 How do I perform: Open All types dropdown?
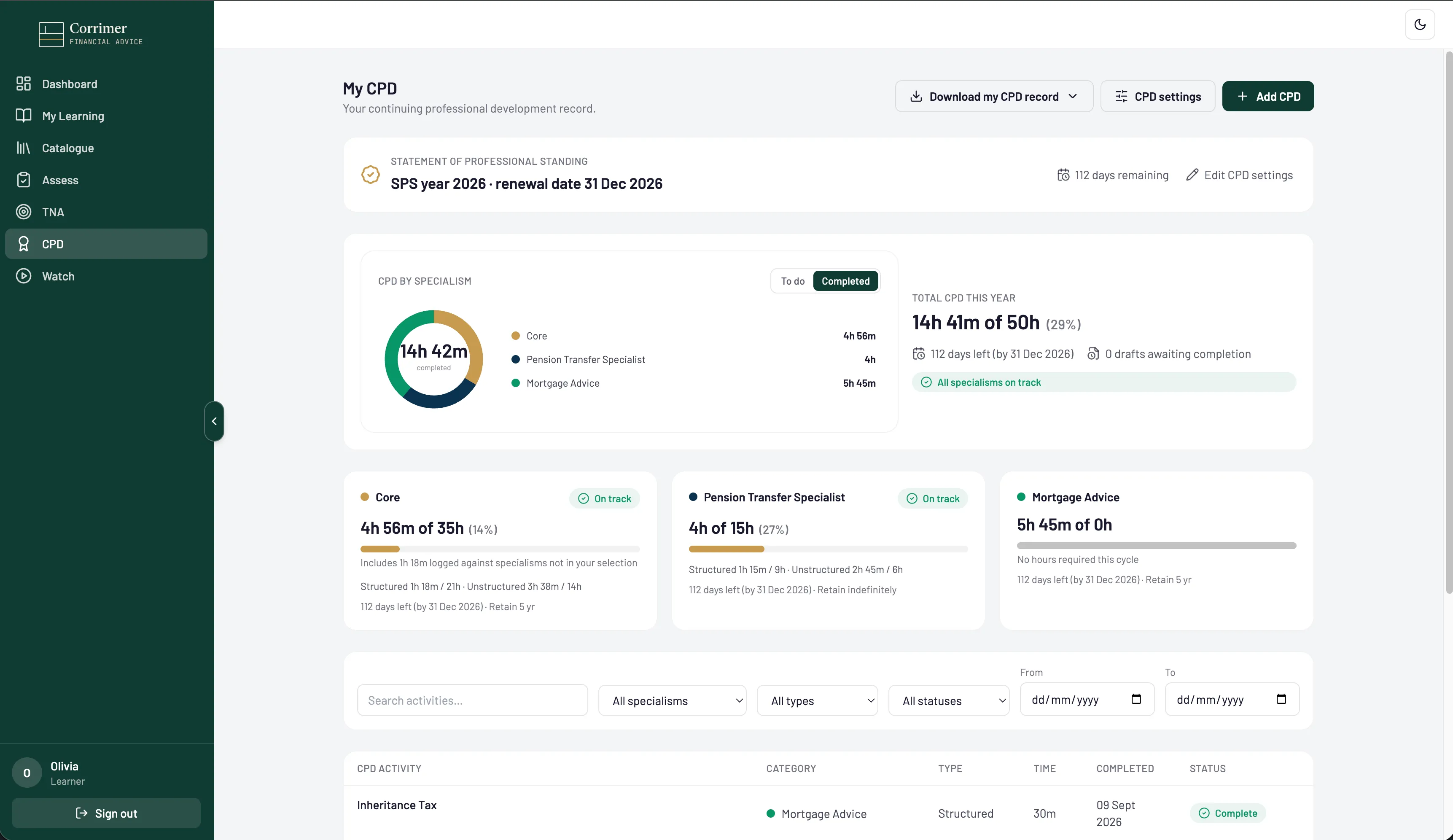(x=817, y=700)
